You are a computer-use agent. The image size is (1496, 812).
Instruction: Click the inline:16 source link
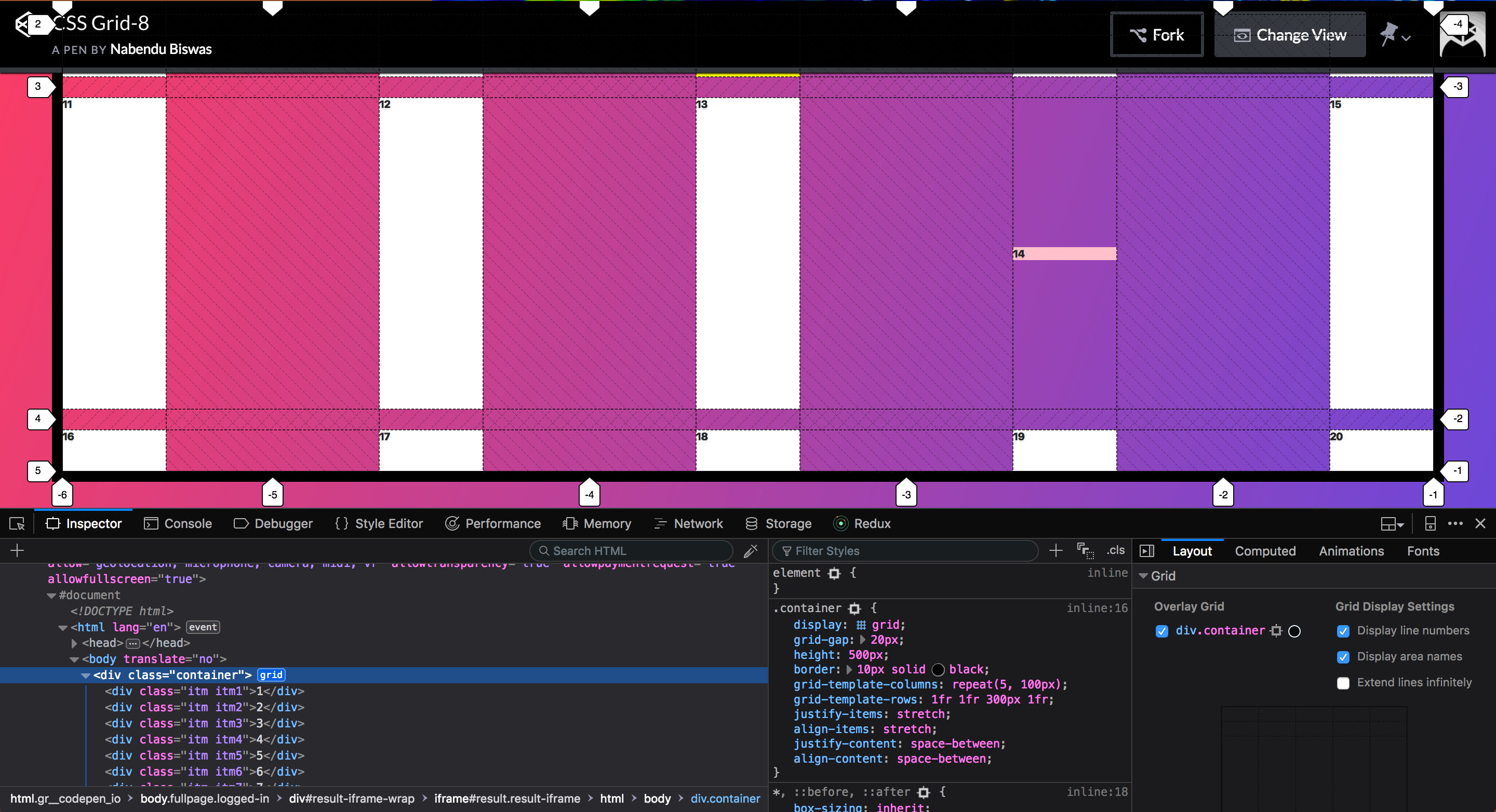(x=1097, y=608)
